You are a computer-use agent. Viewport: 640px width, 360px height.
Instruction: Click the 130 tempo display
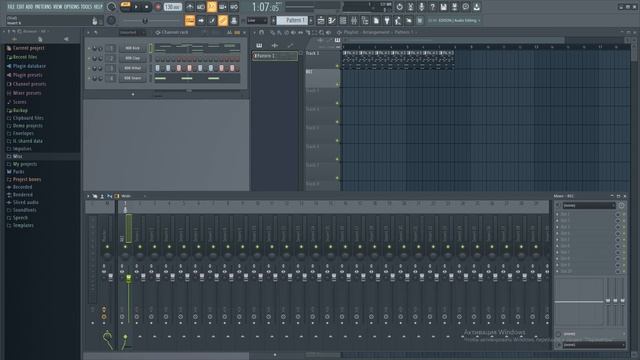tap(172, 7)
